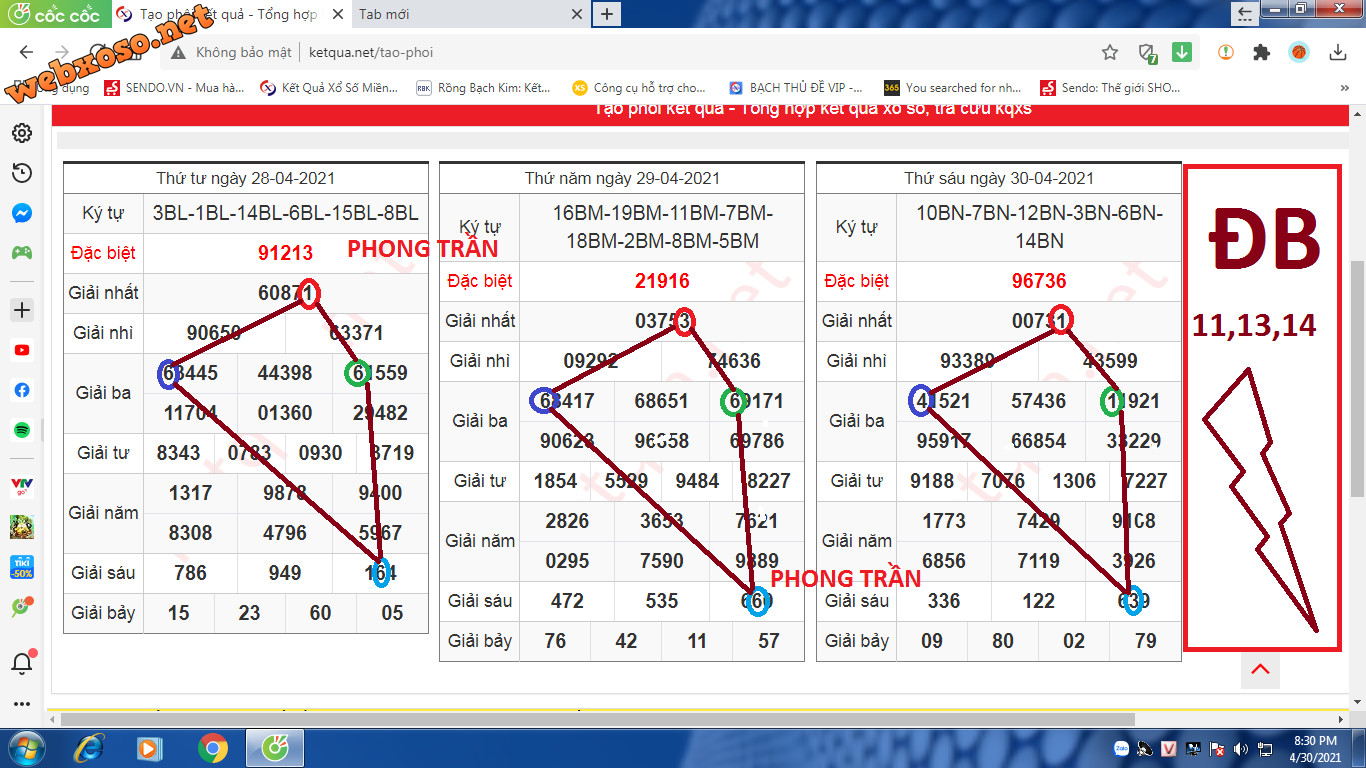This screenshot has height=770, width=1366.
Task: Open the SENDO.VN bookmark
Action: coord(174,88)
